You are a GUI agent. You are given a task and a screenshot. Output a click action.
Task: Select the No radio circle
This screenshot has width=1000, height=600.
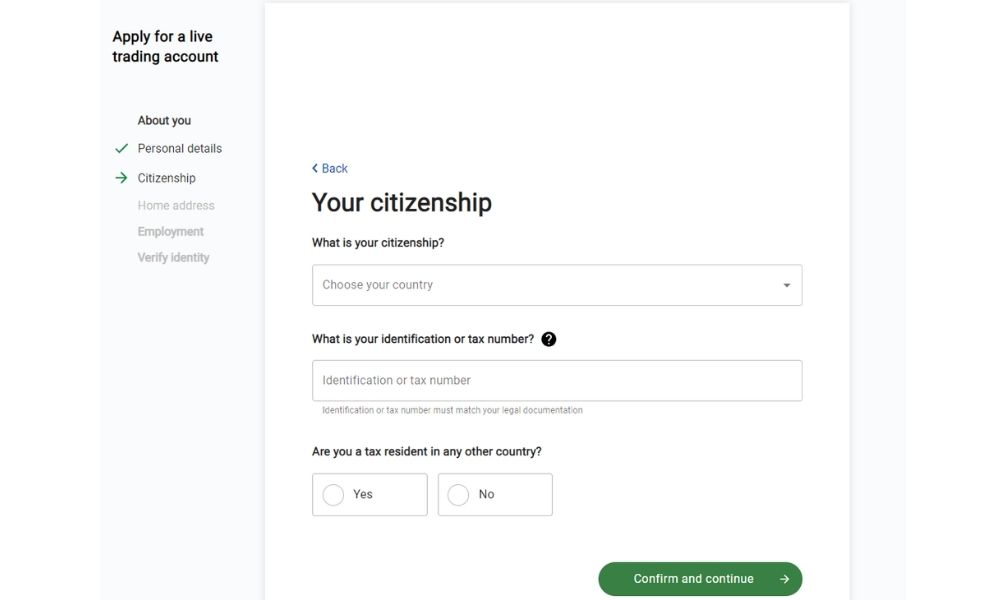click(459, 495)
